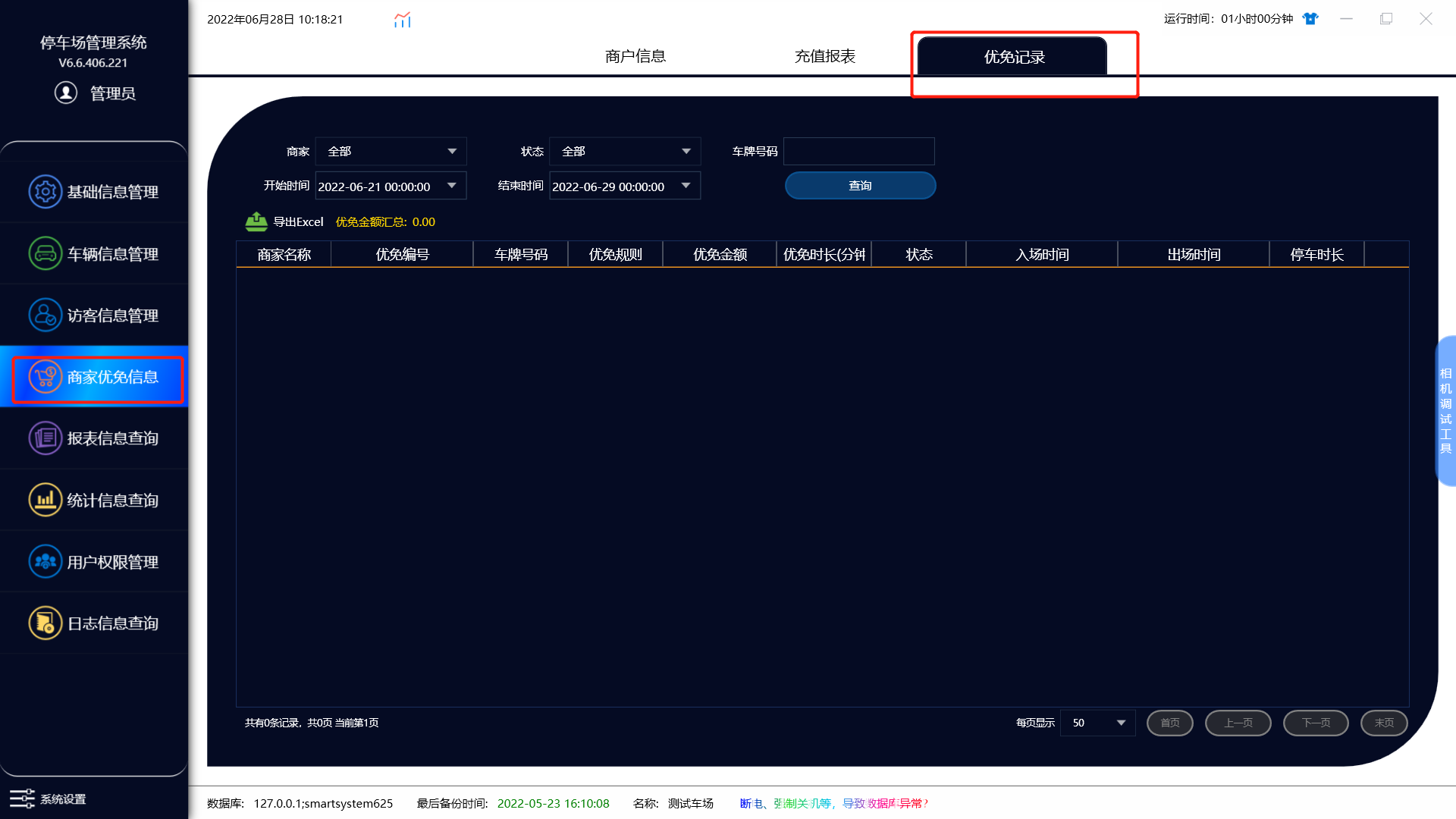The image size is (1456, 819).
Task: Click the 查询 search button
Action: (860, 185)
